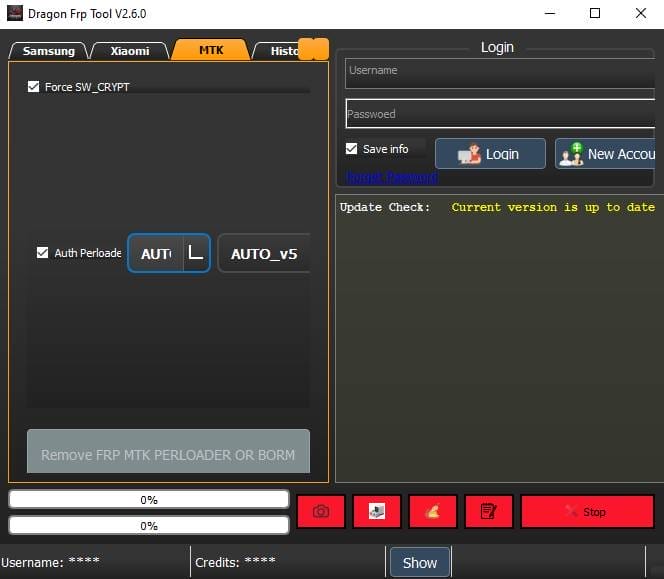Click the Username: **** status entry
The image size is (664, 579).
tap(50, 562)
